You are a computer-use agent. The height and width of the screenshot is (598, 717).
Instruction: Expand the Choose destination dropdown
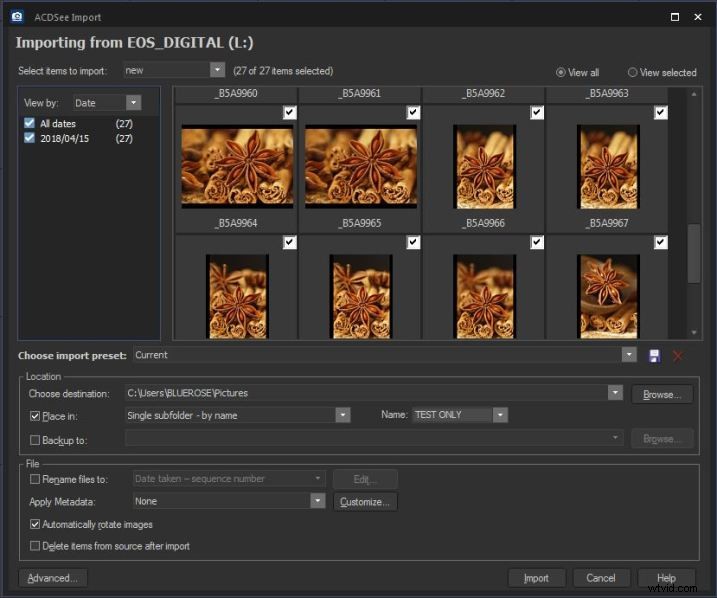point(615,392)
